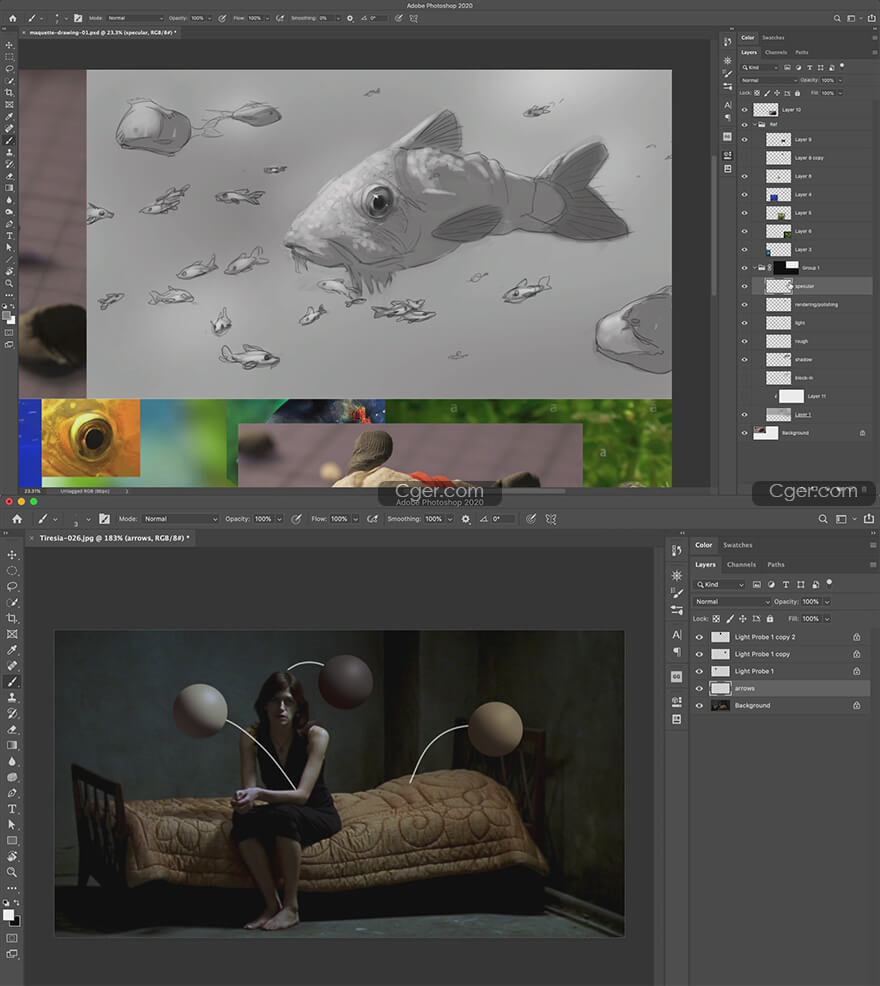880x986 pixels.
Task: Hide Light Probe 1 copy 2 layer
Action: click(699, 637)
